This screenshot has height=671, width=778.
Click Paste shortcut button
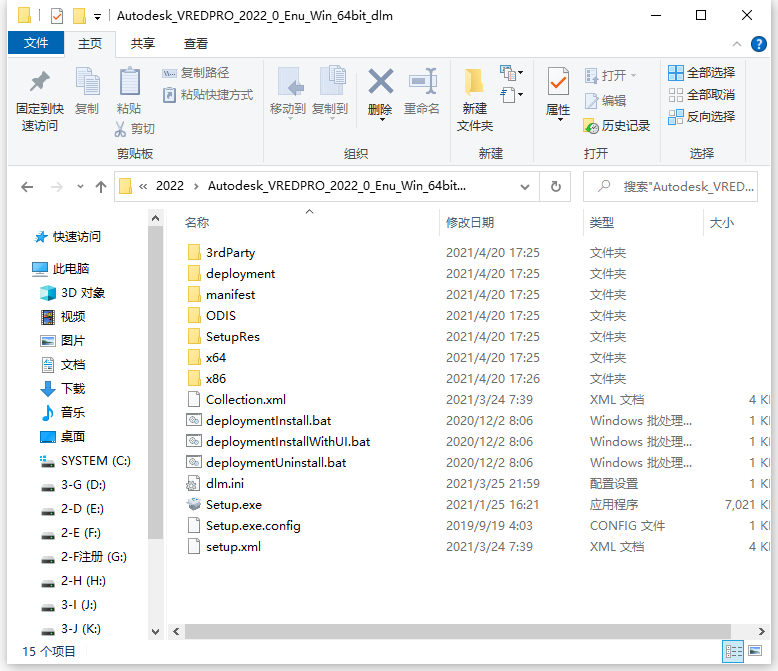point(208,95)
